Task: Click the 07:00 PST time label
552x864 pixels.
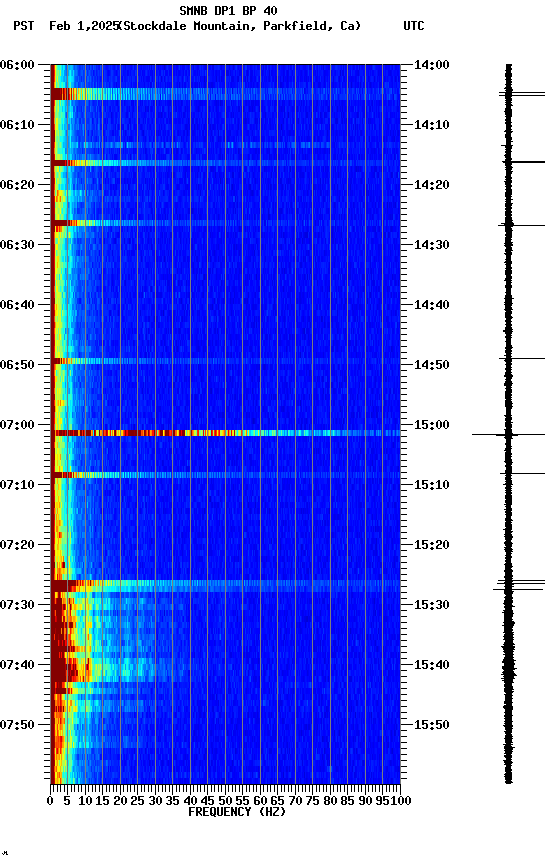Action: [x=17, y=425]
